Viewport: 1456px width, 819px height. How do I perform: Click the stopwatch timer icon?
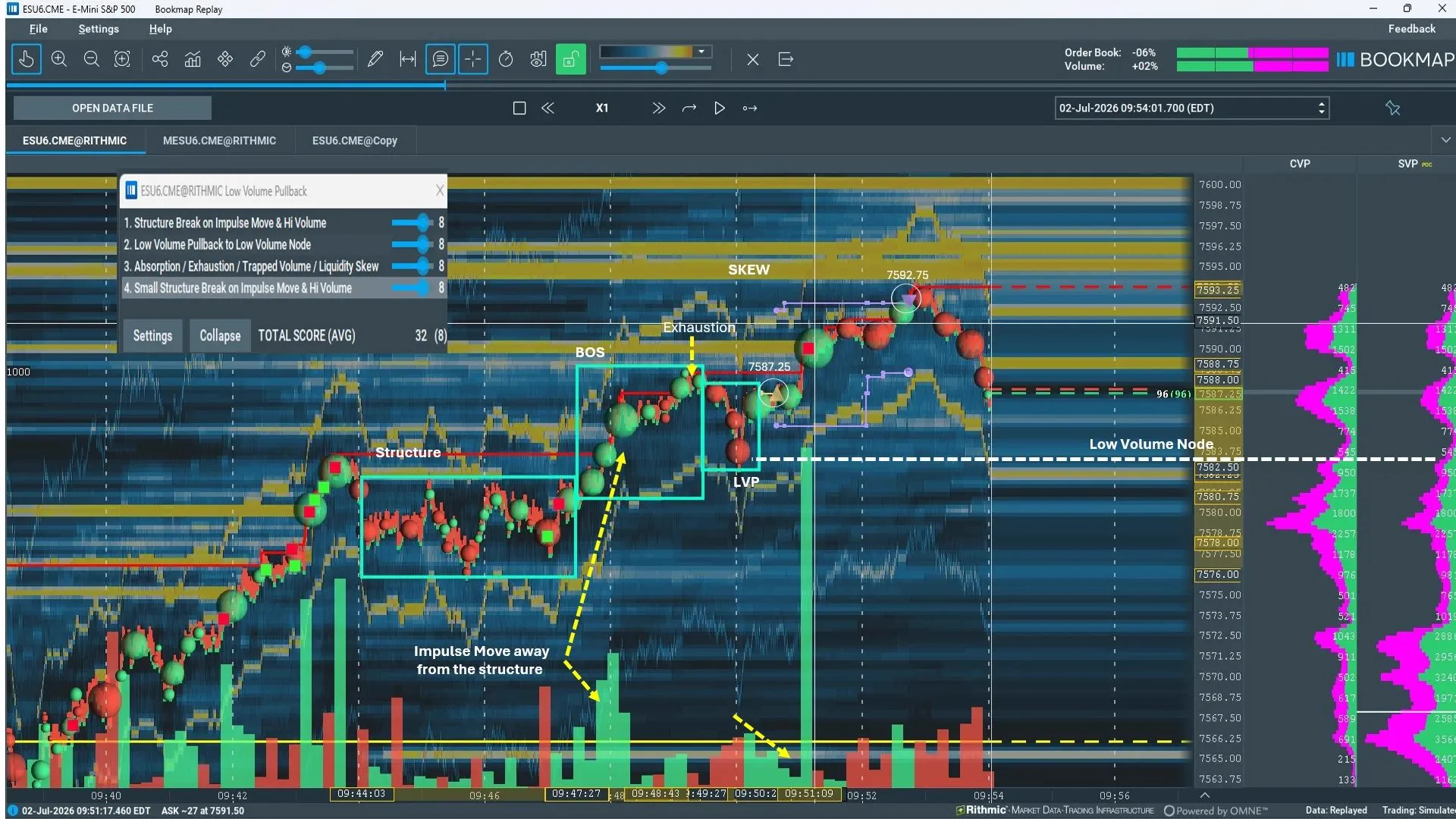click(506, 59)
